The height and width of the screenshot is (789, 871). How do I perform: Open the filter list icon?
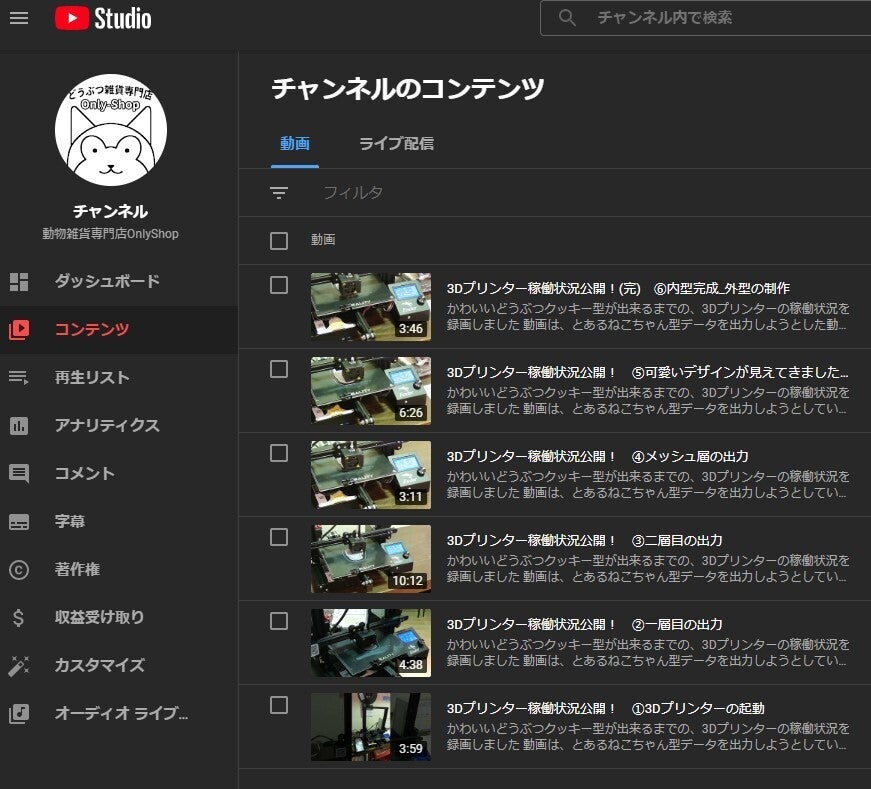[x=279, y=193]
